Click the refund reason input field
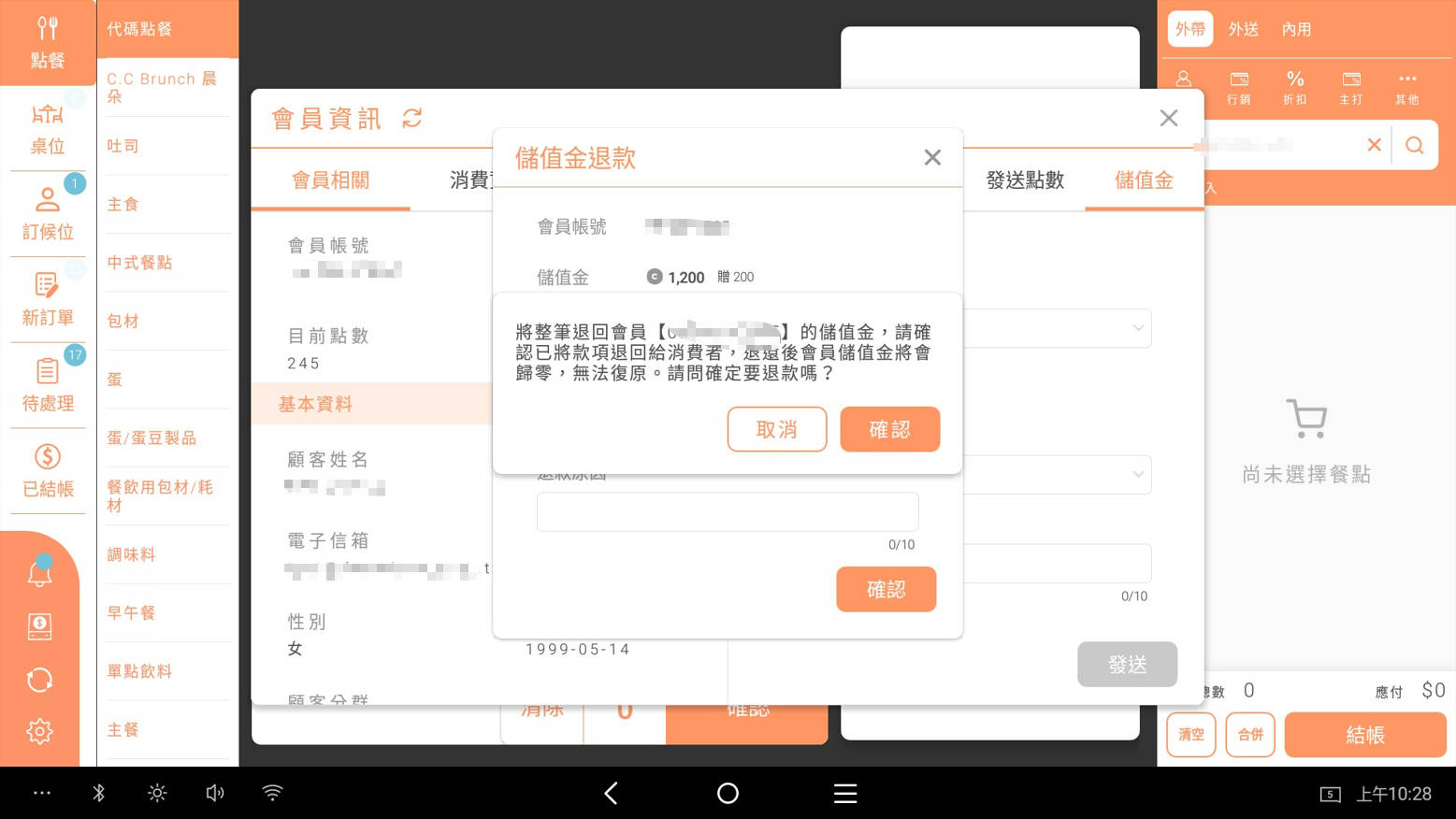 [x=727, y=511]
